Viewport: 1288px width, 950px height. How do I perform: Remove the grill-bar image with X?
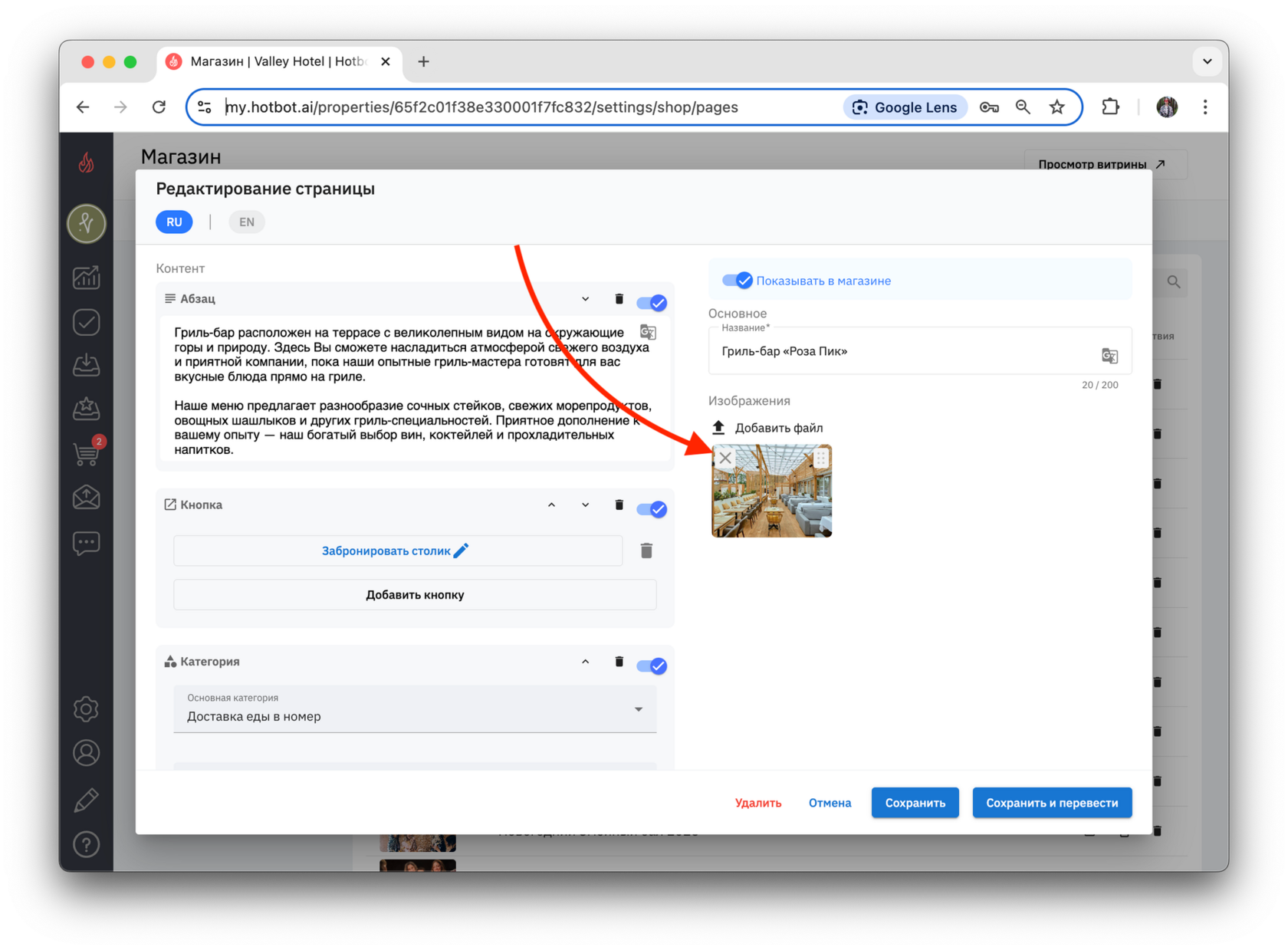pos(725,458)
